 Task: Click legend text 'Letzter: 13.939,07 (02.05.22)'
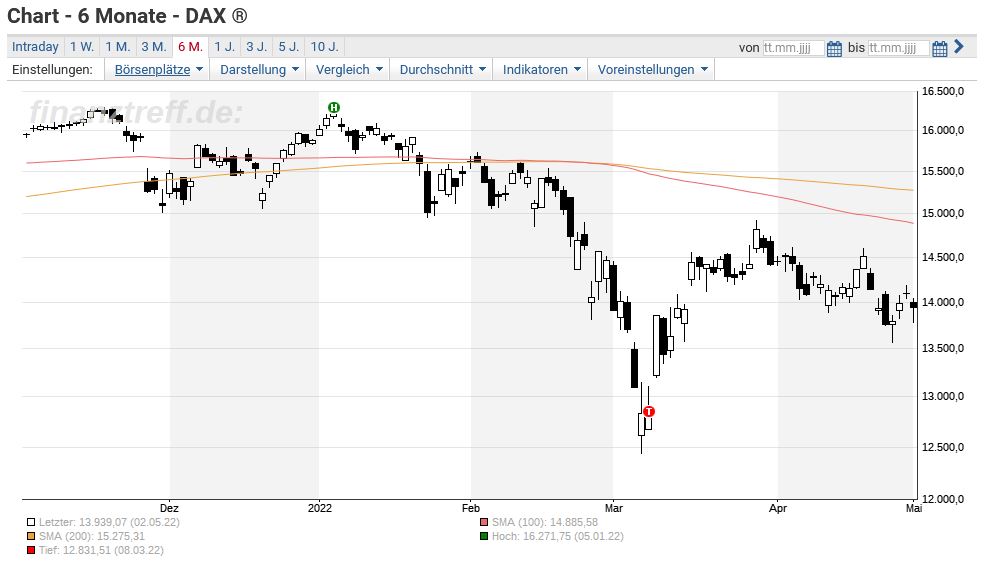(109, 522)
